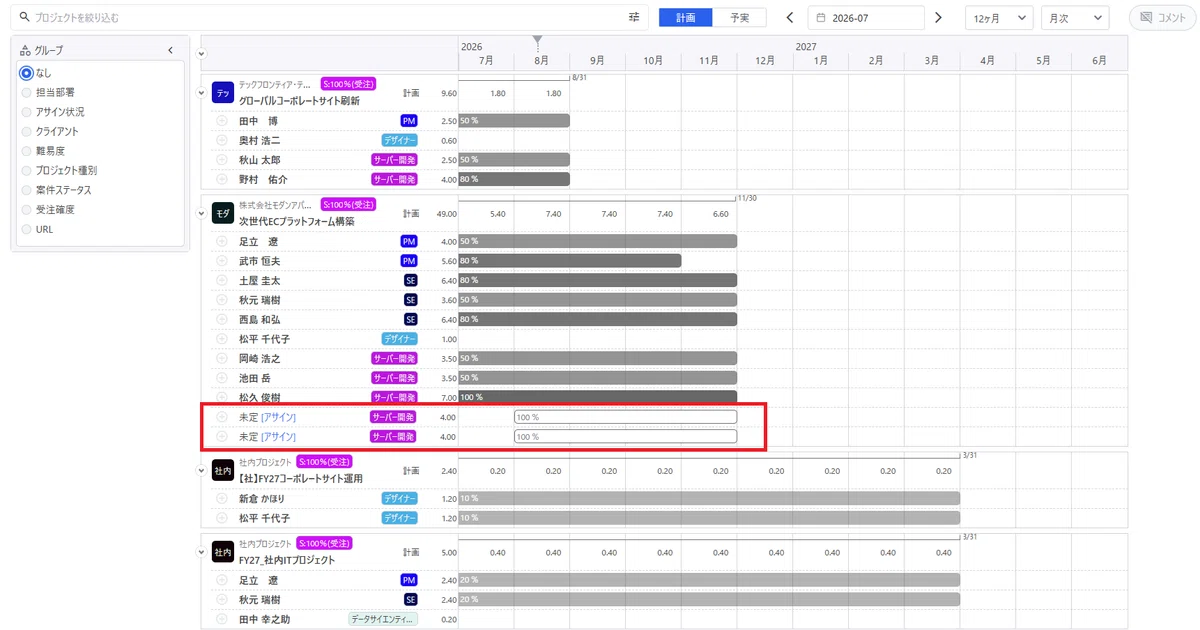Viewport: 1200px width, 630px height.
Task: Open the 2026-07 date picker
Action: 866,18
